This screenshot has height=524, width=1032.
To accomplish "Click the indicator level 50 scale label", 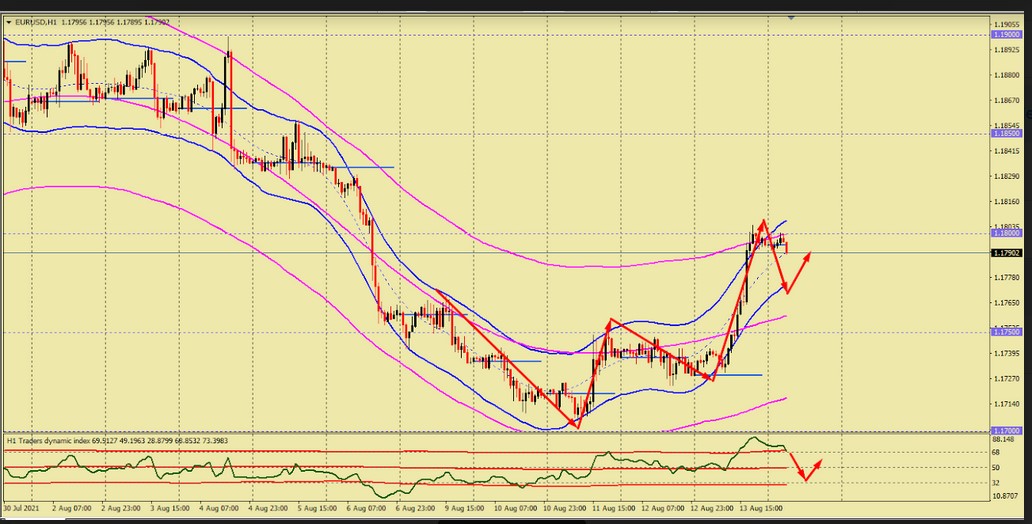I will point(996,467).
